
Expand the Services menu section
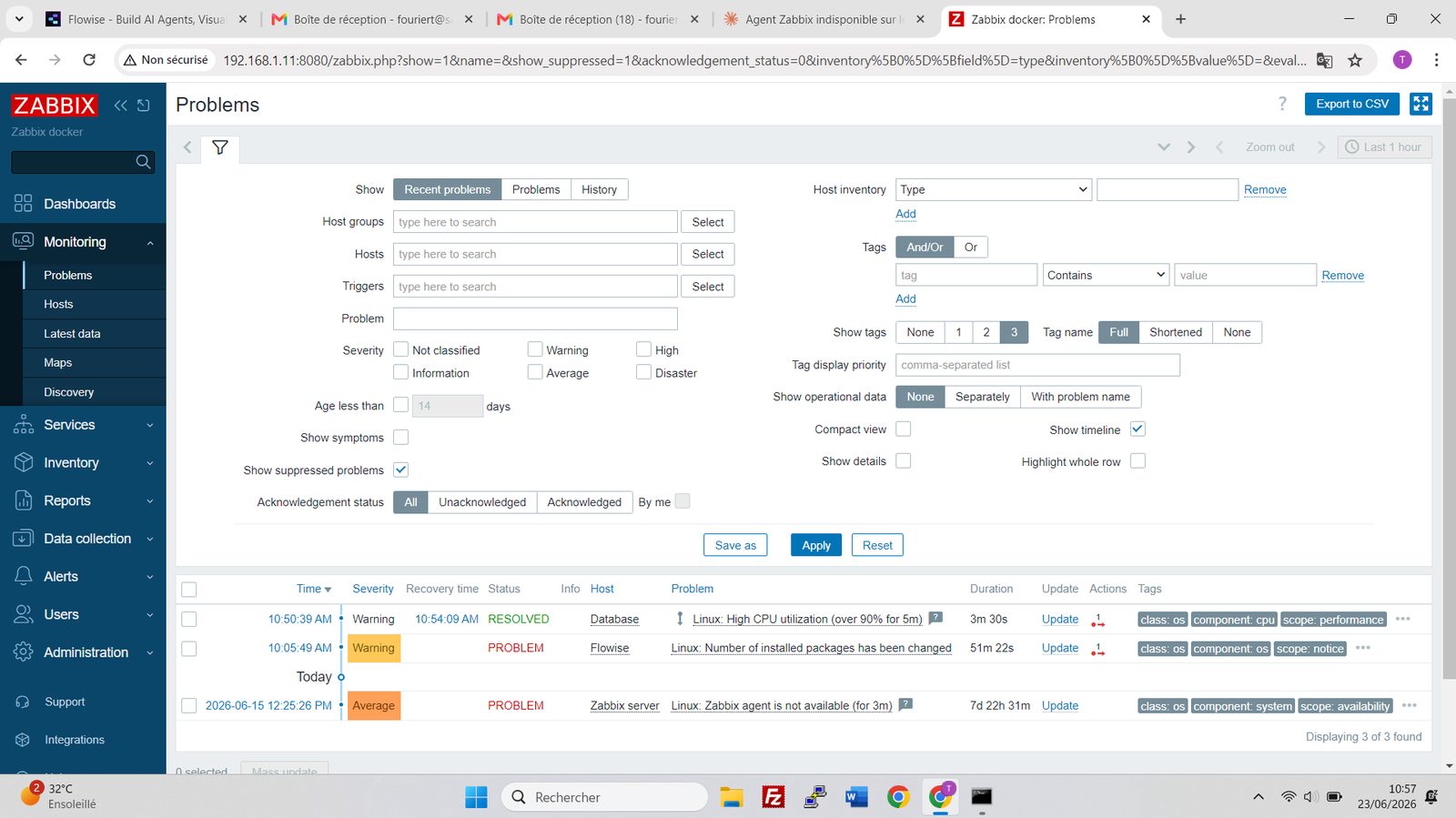(83, 425)
